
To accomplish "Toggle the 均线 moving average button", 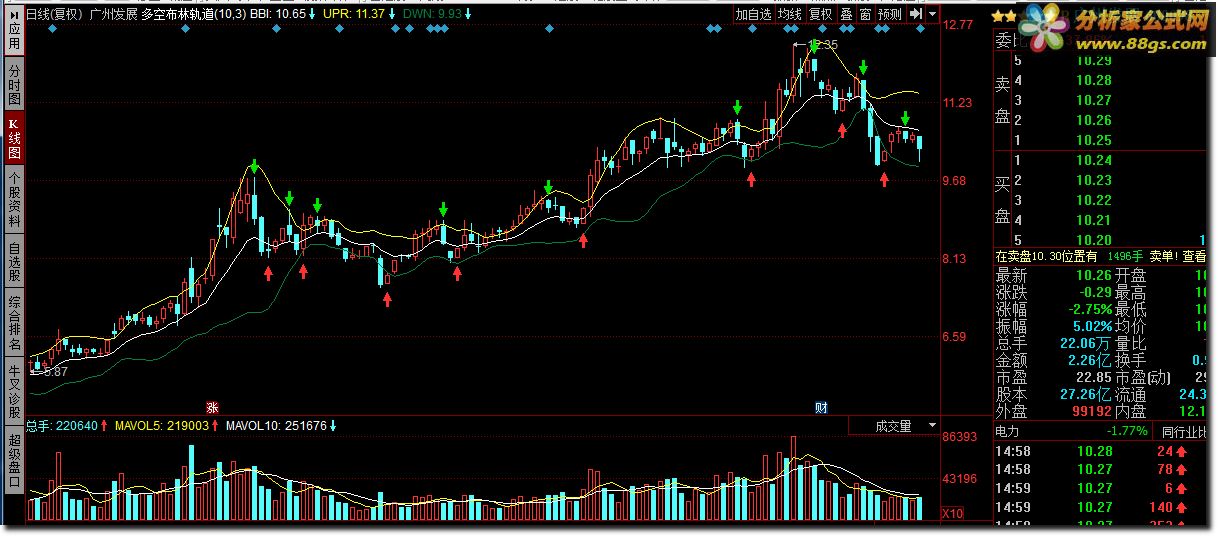I will 790,14.
